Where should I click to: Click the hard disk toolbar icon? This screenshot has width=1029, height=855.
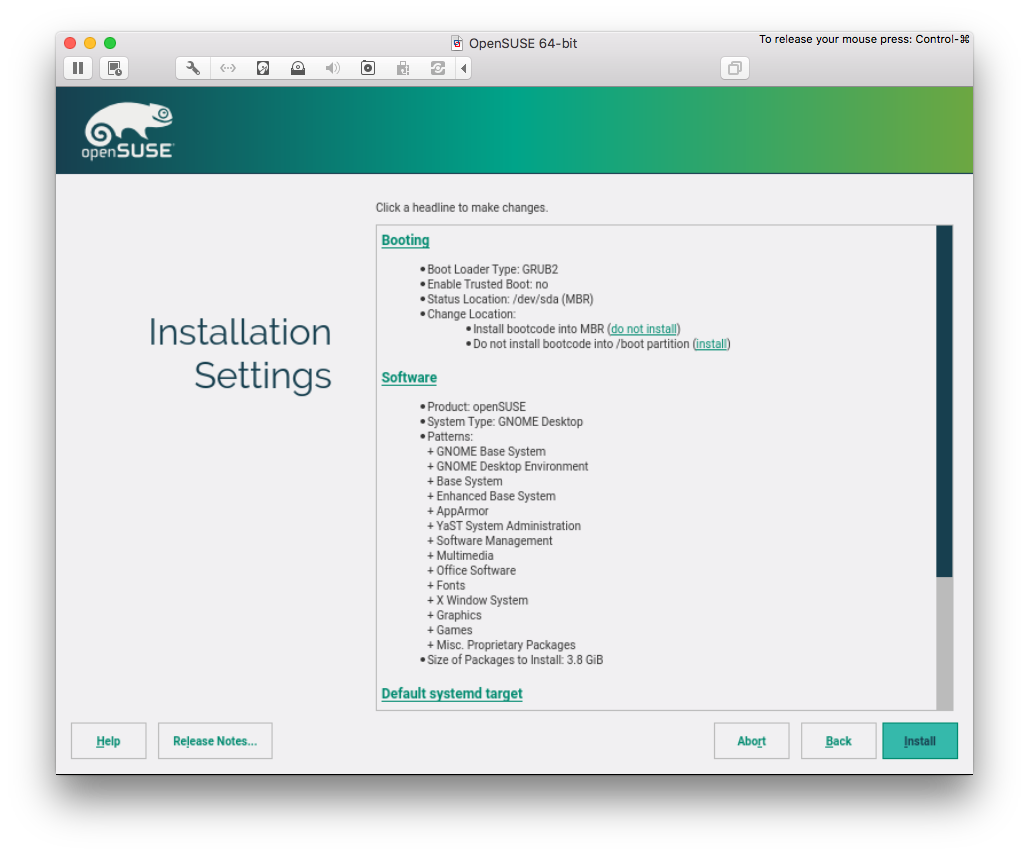[x=262, y=68]
